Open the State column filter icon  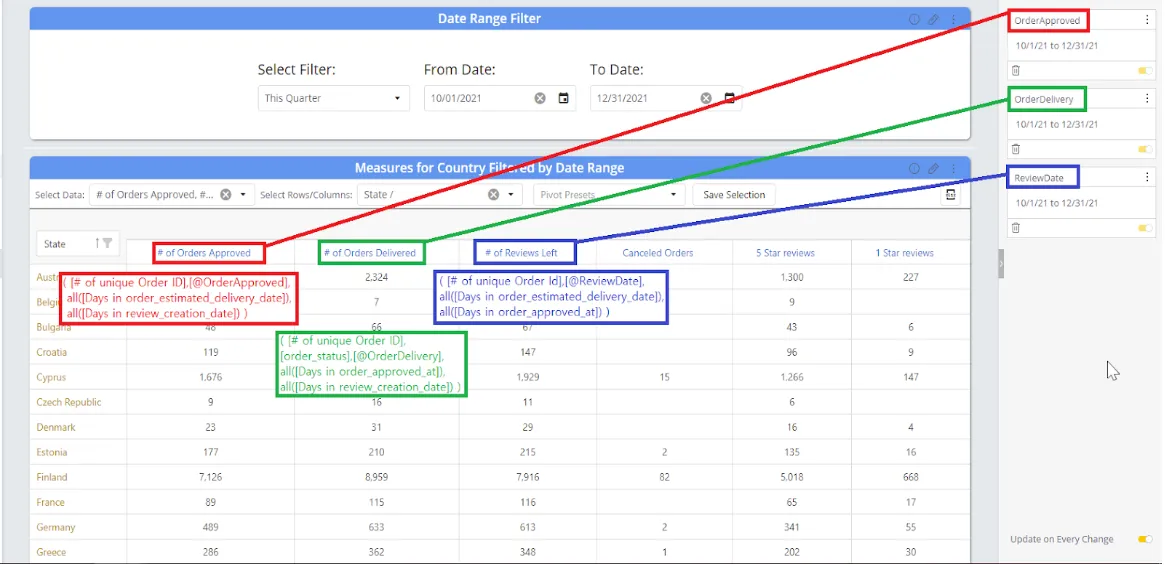pyautogui.click(x=108, y=243)
